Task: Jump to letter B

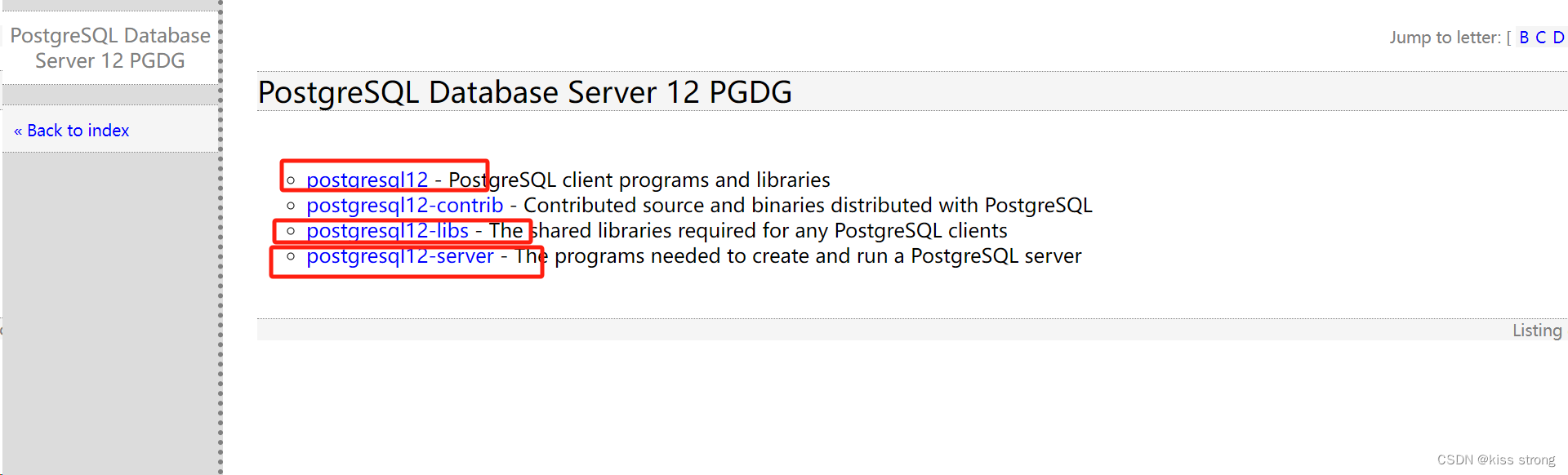Action: [1524, 37]
